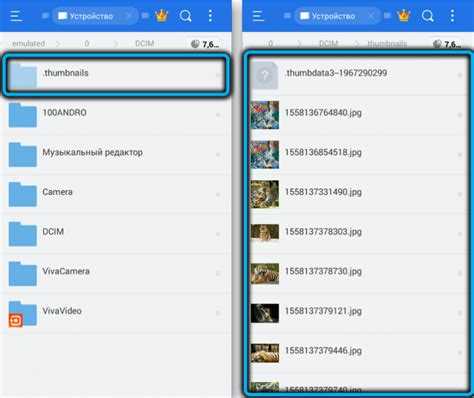Tap the .thumbnails folder icon

click(23, 75)
